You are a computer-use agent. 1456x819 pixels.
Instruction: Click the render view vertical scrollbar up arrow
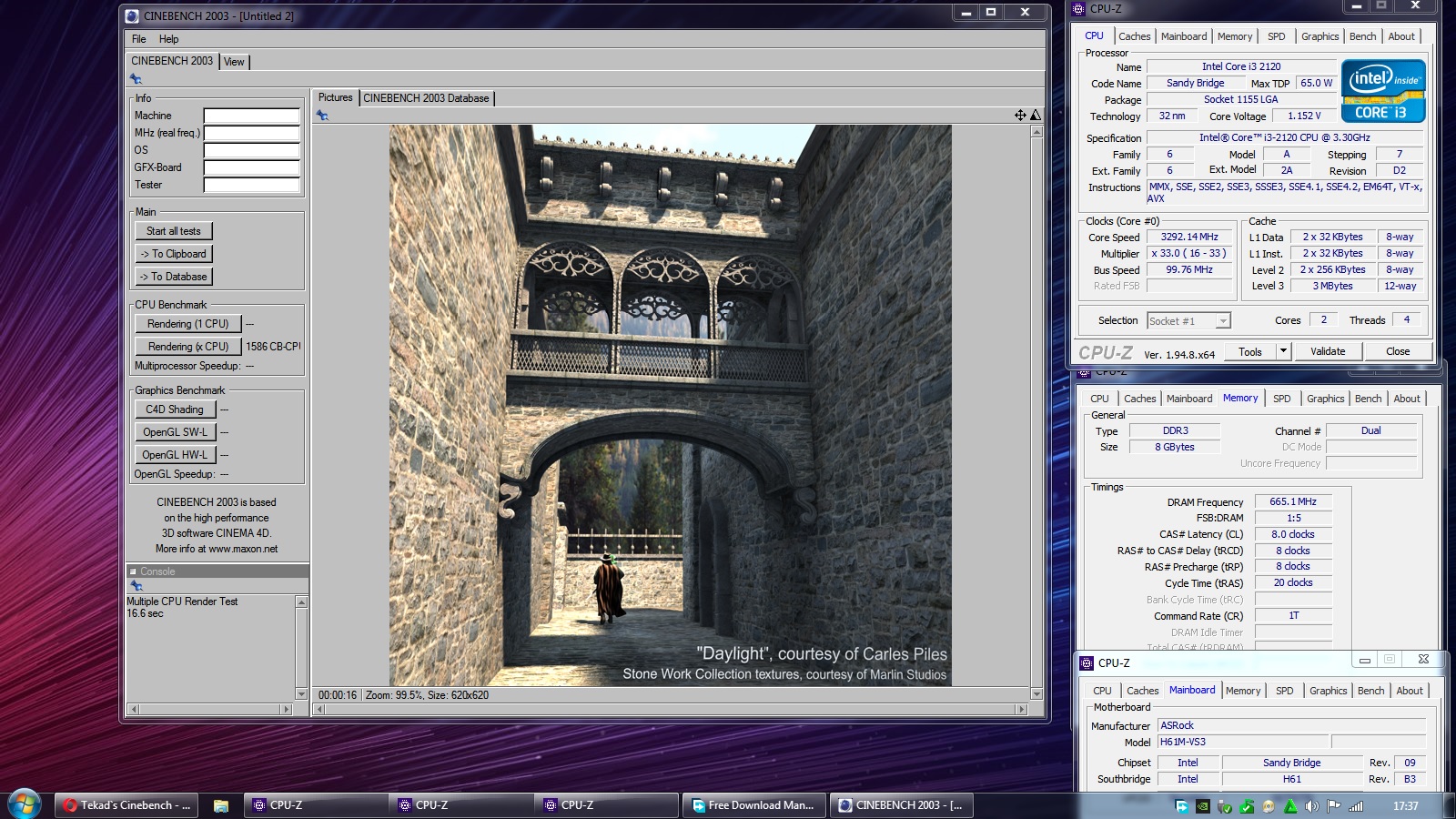pos(1036,131)
